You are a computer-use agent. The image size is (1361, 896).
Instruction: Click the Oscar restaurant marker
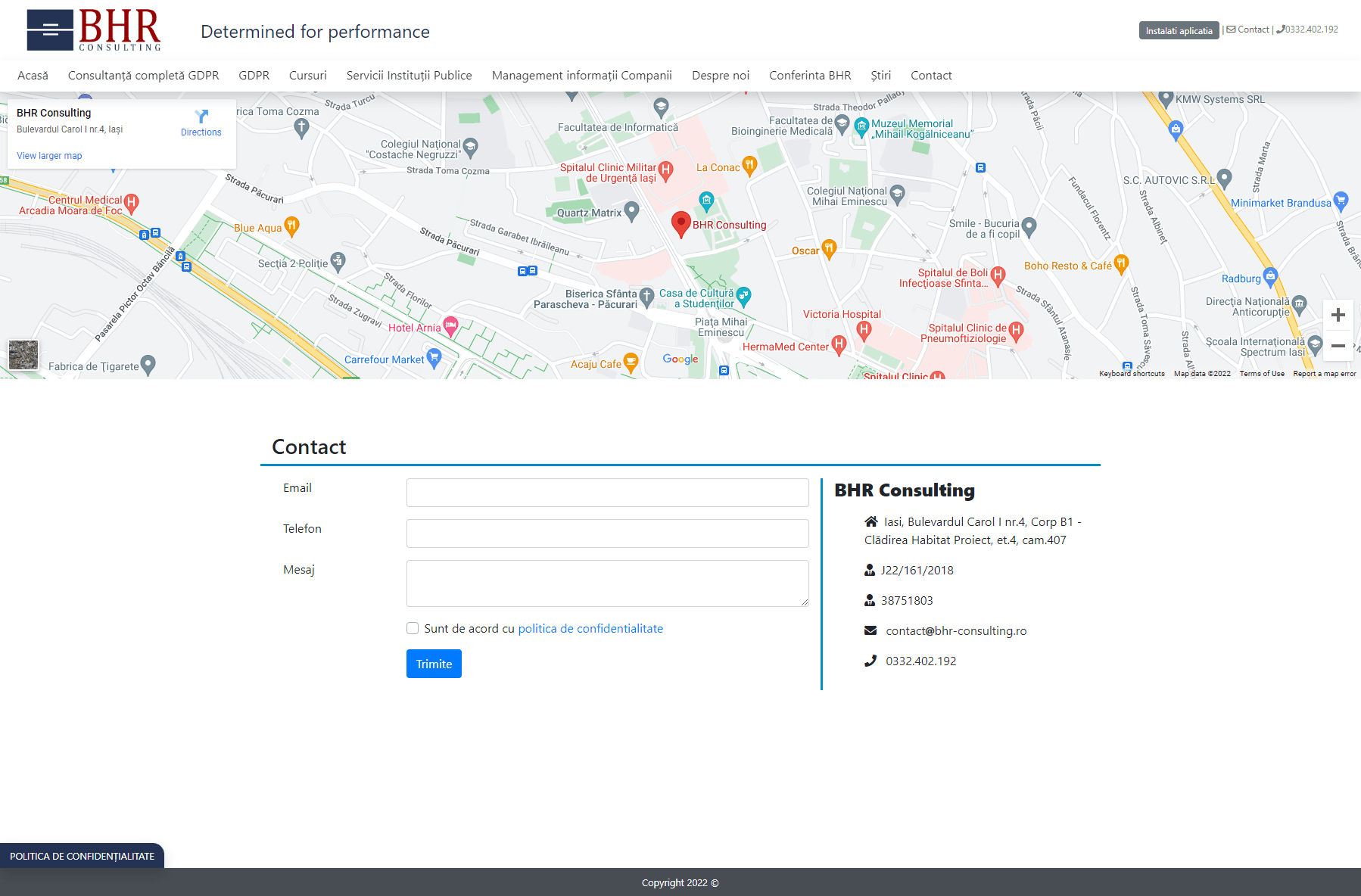(x=829, y=249)
